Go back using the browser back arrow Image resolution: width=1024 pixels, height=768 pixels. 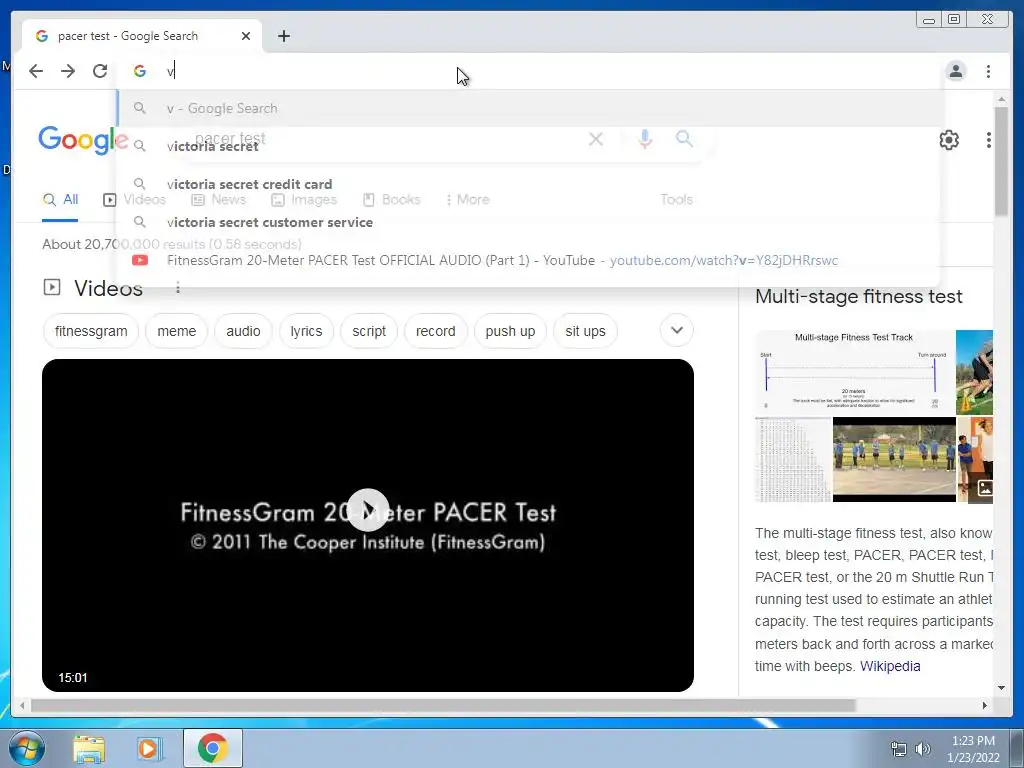36,71
